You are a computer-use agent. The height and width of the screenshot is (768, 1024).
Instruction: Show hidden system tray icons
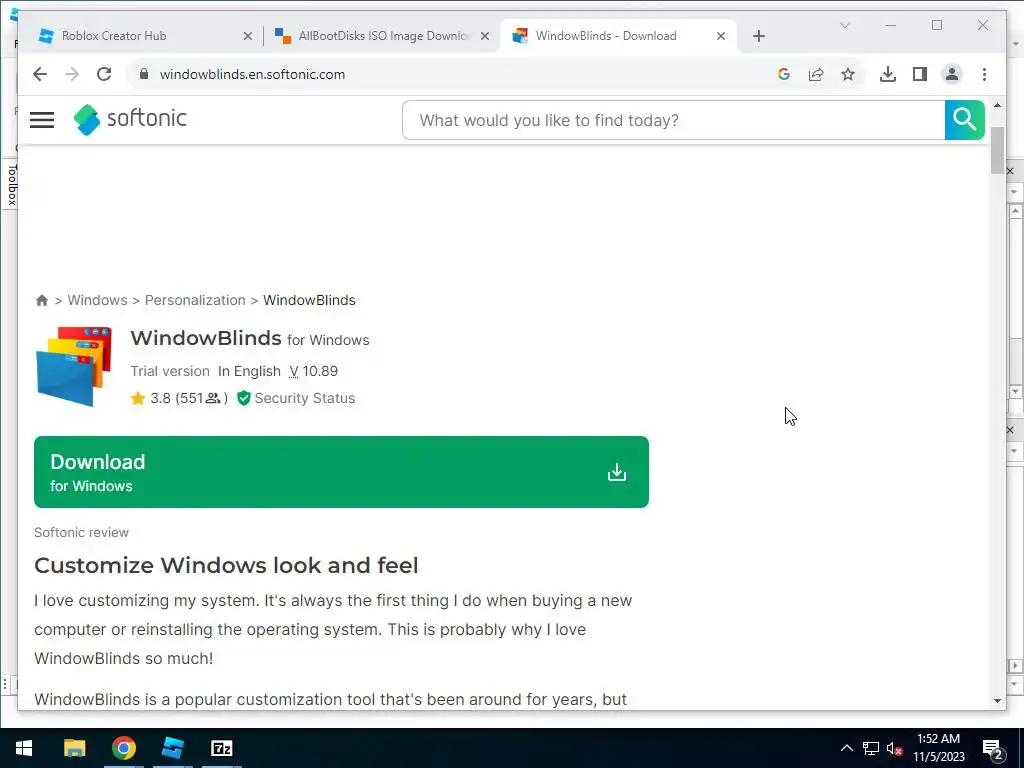coord(846,748)
